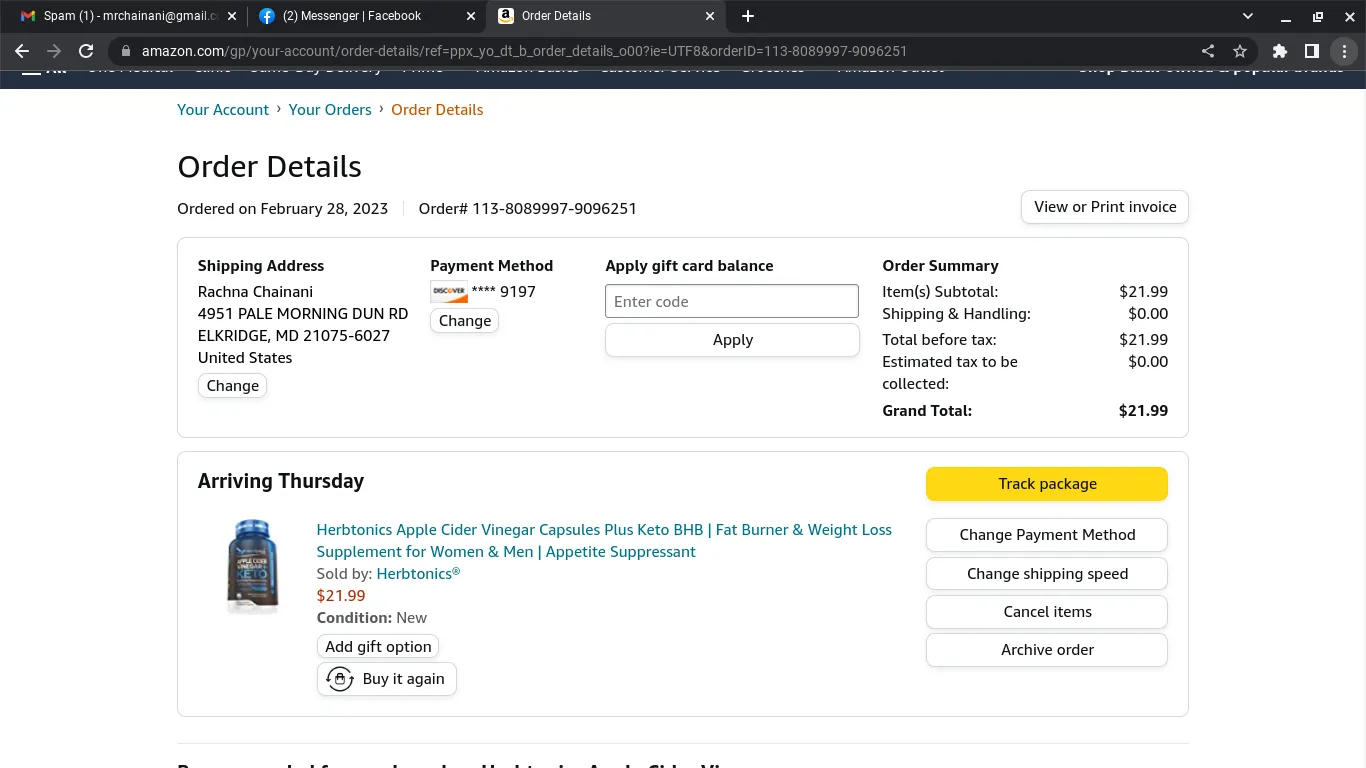The image size is (1366, 768).
Task: Close the Order Details tab
Action: click(x=711, y=16)
